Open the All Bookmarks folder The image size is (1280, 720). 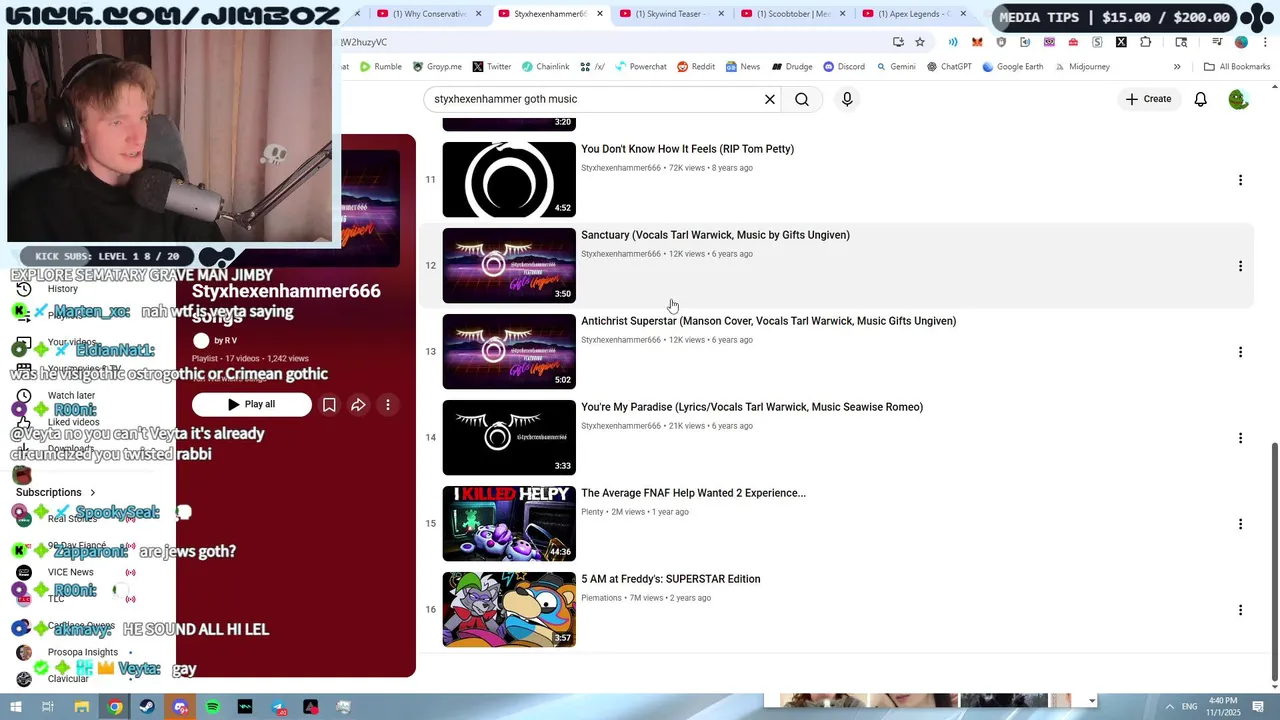(x=1237, y=67)
